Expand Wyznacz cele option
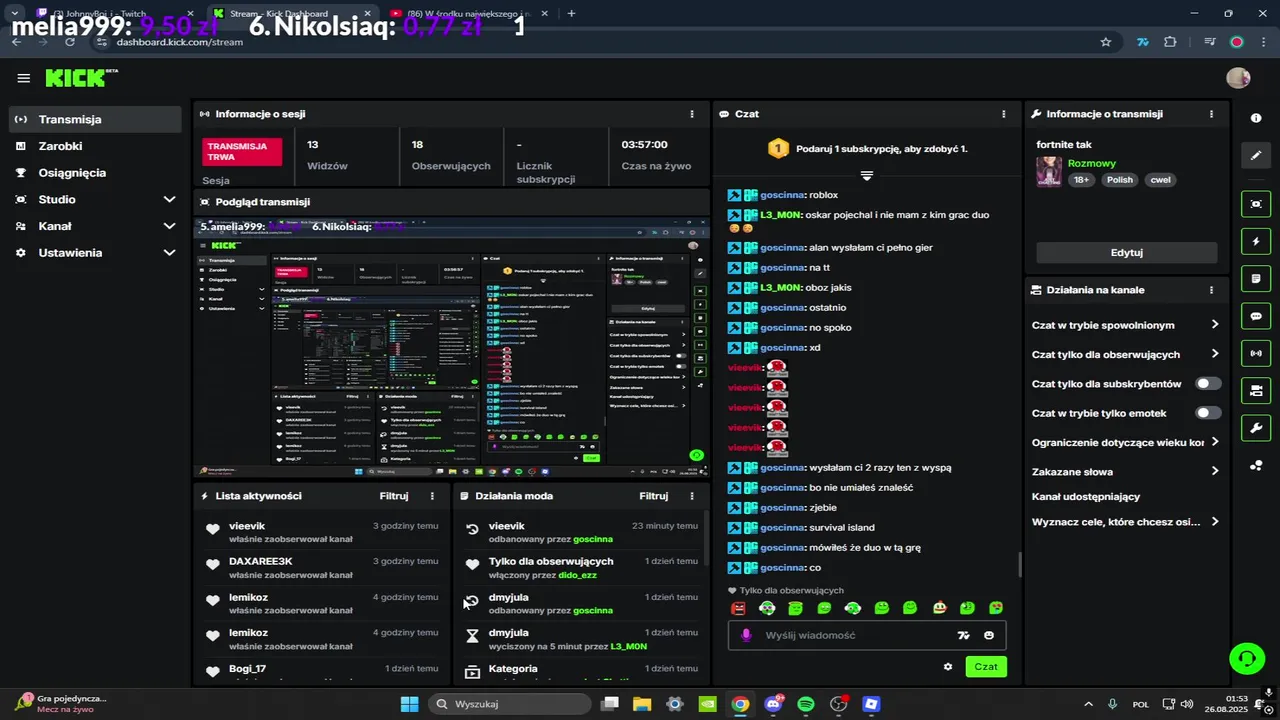Viewport: 1280px width, 720px height. point(1125,522)
